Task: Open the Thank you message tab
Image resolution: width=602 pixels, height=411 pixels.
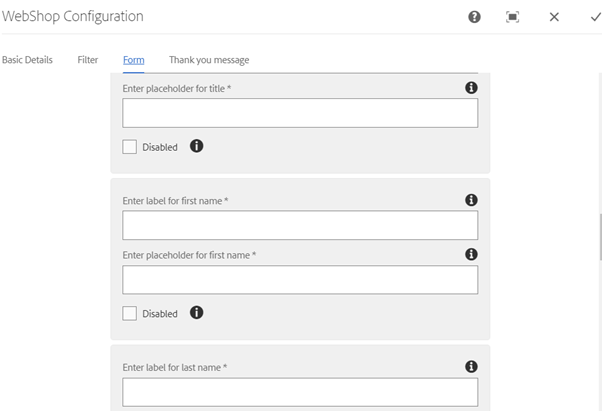Action: coord(209,60)
